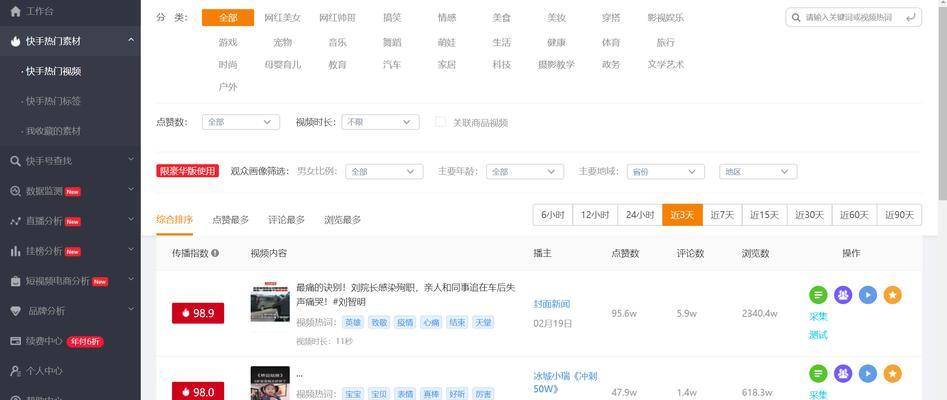947x400 pixels.
Task: Switch to 点赞最多 sort tab
Action: [x=230, y=220]
